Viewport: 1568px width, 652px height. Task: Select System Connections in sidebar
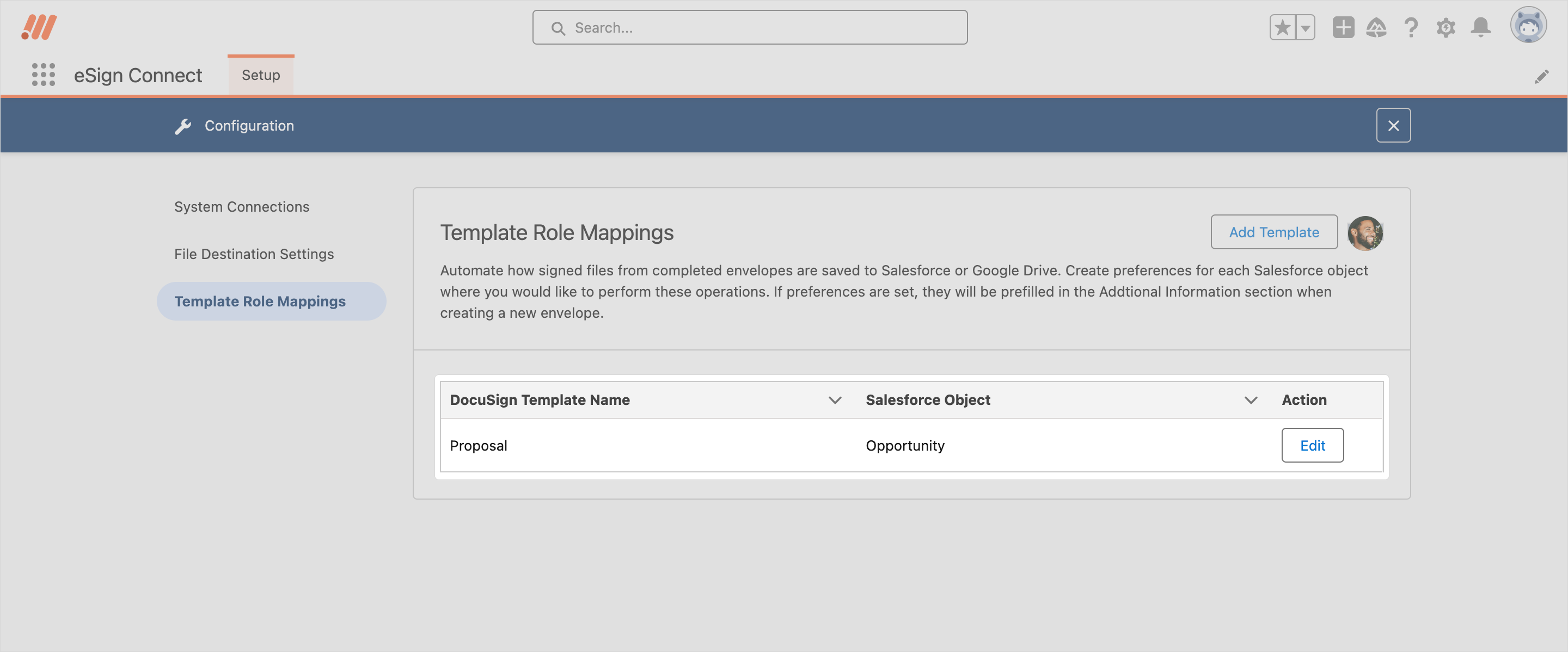tap(242, 207)
